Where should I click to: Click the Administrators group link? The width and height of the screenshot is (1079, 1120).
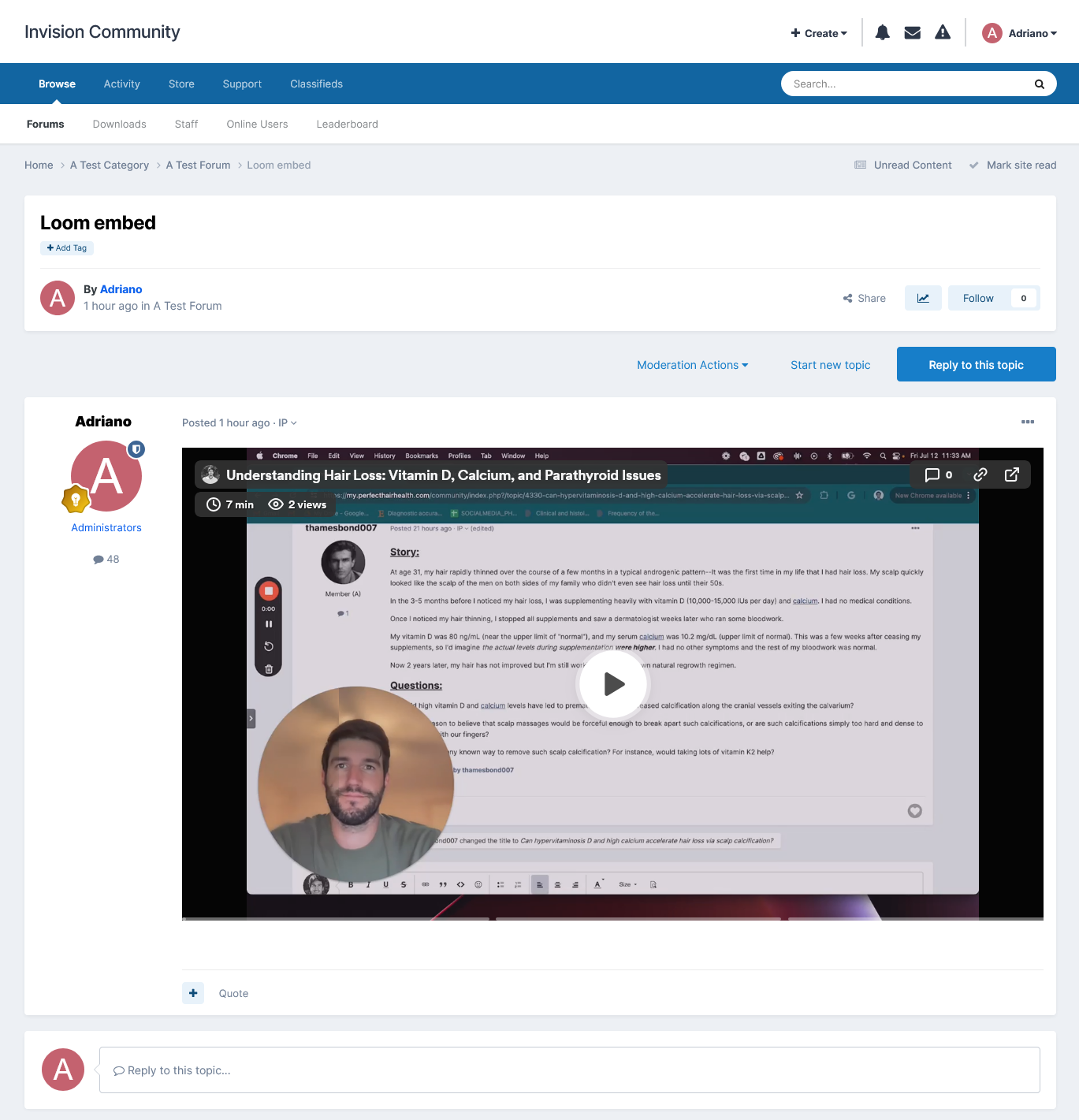pos(106,527)
